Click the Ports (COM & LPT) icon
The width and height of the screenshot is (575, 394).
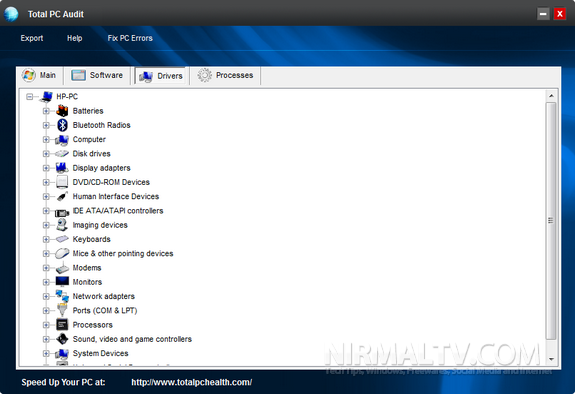point(62,310)
